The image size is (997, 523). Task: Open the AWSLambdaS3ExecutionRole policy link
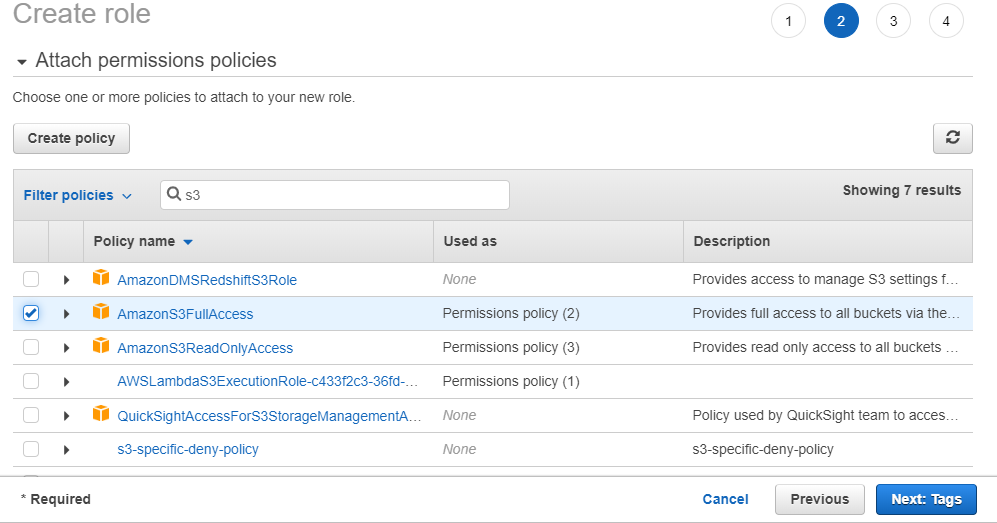[268, 381]
